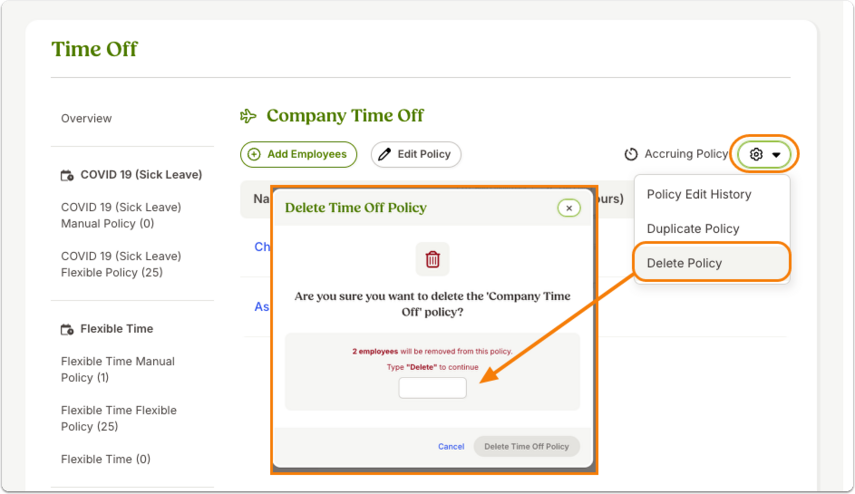Open the Overview section in sidebar
Image resolution: width=855 pixels, height=494 pixels.
click(86, 118)
